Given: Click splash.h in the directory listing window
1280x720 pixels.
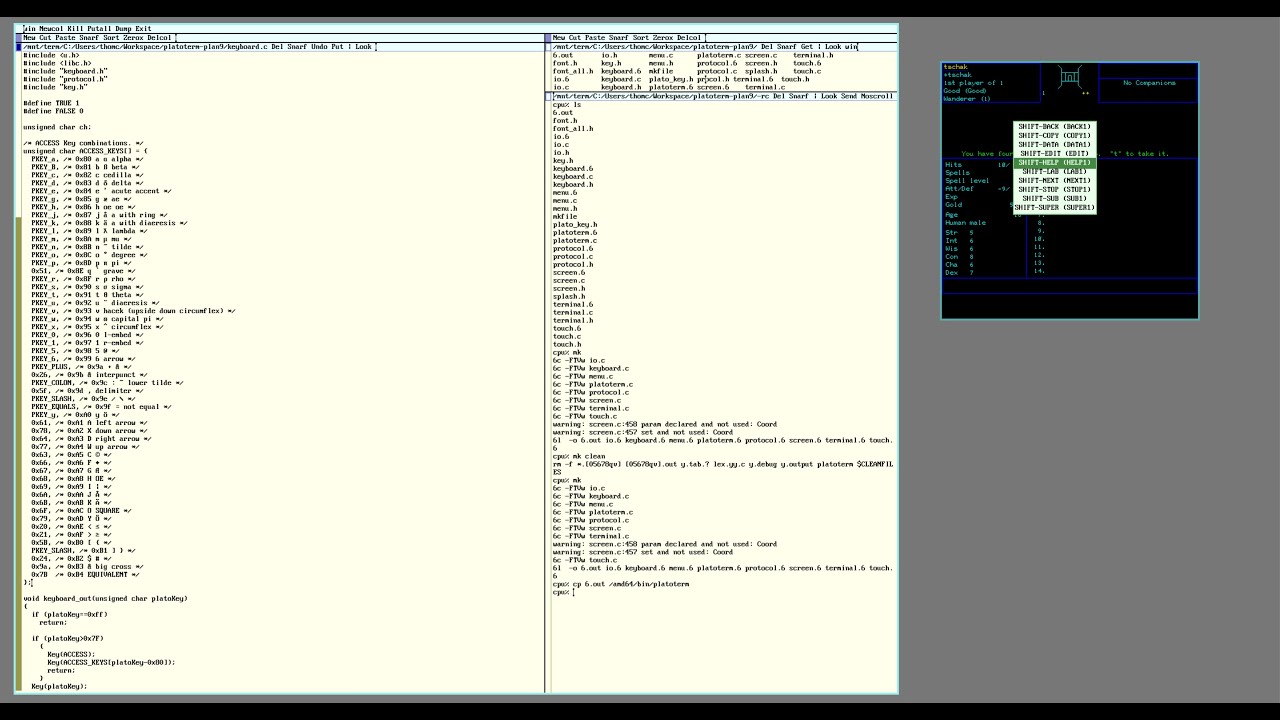Looking at the screenshot, I should 761,71.
